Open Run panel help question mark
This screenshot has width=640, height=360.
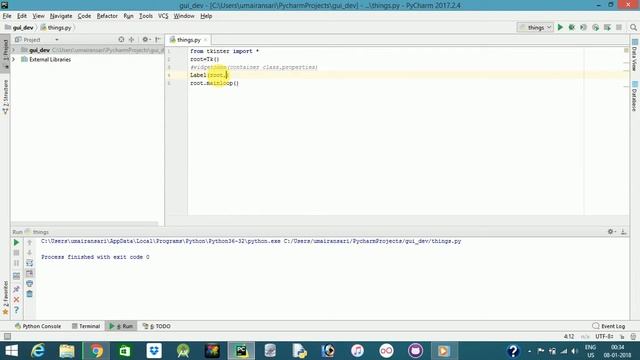pos(16,310)
